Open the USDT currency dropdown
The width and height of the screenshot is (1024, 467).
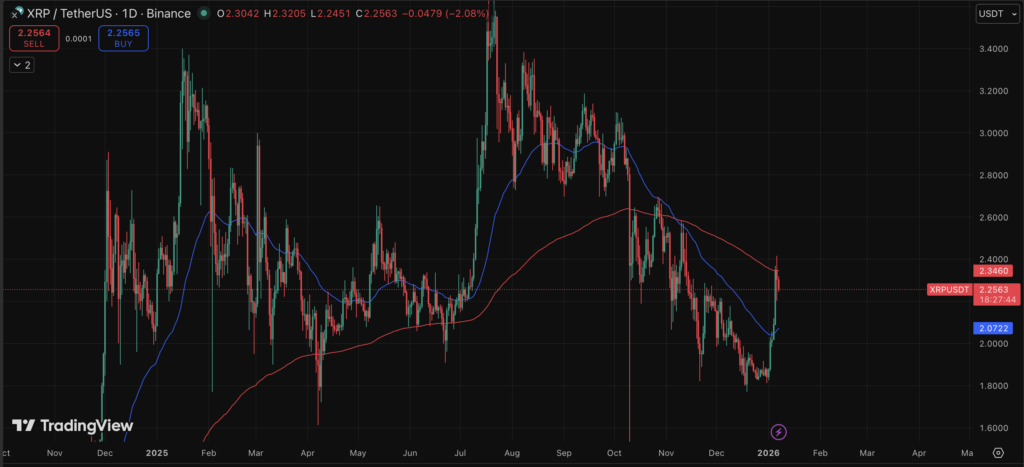(x=993, y=13)
